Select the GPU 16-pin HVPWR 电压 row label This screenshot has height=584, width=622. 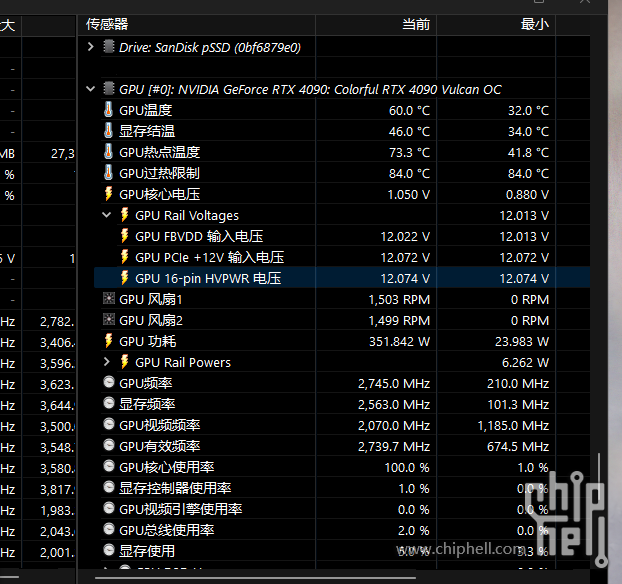[208, 279]
